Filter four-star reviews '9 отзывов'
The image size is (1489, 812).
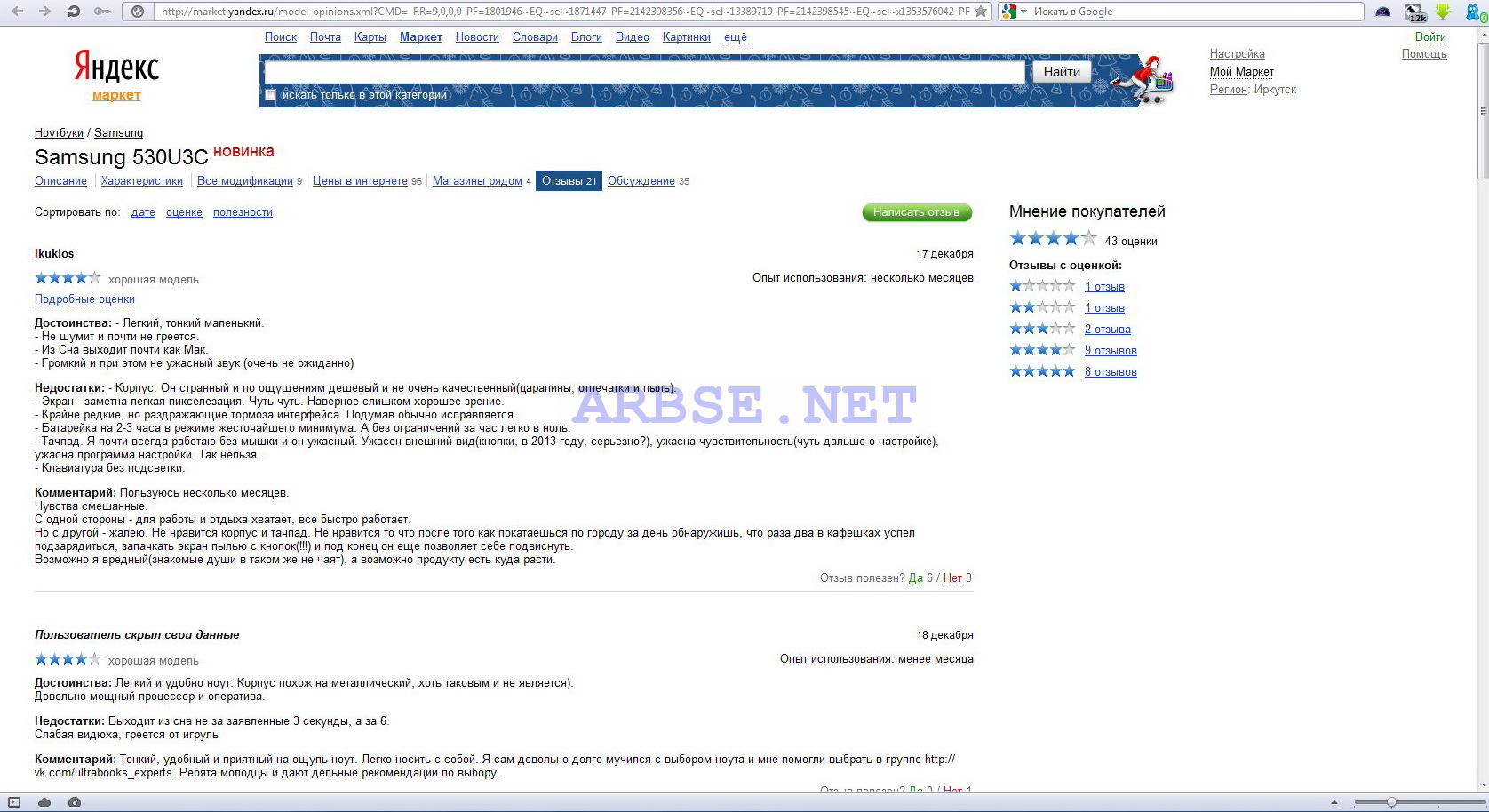[x=1111, y=351]
